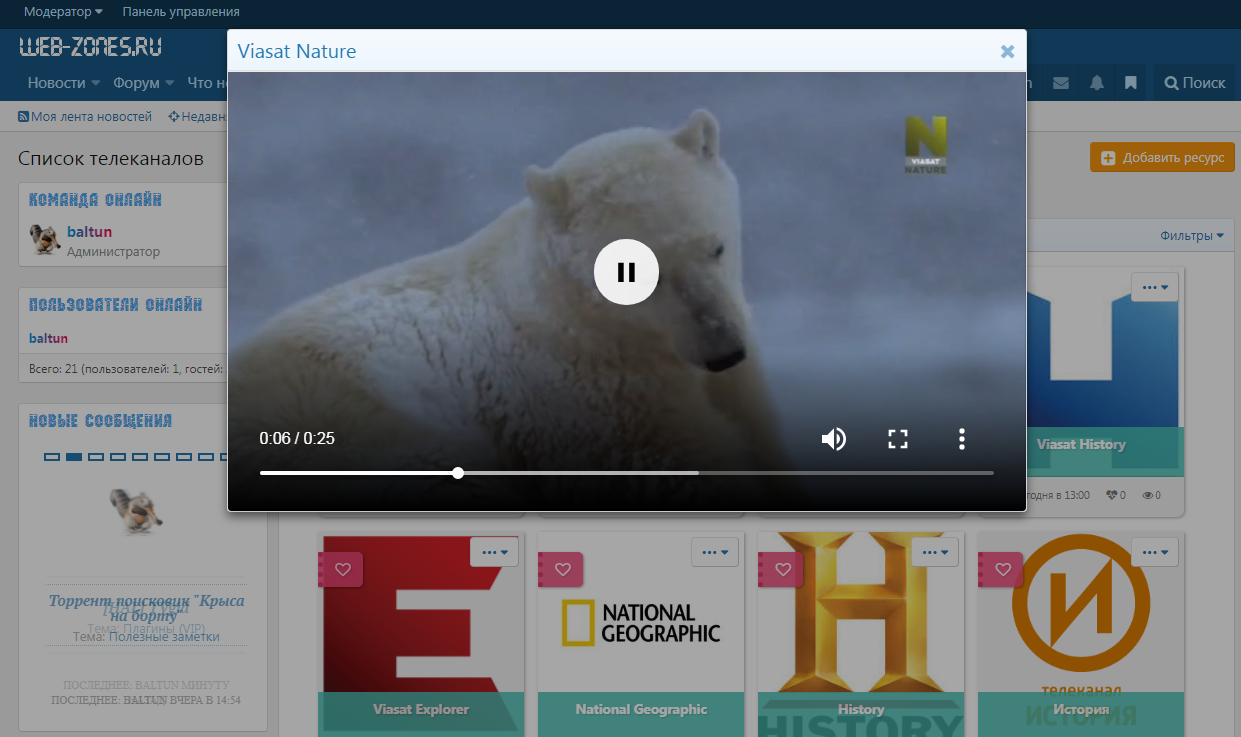
Task: Close the Viasat Nature modal
Action: 1007,52
